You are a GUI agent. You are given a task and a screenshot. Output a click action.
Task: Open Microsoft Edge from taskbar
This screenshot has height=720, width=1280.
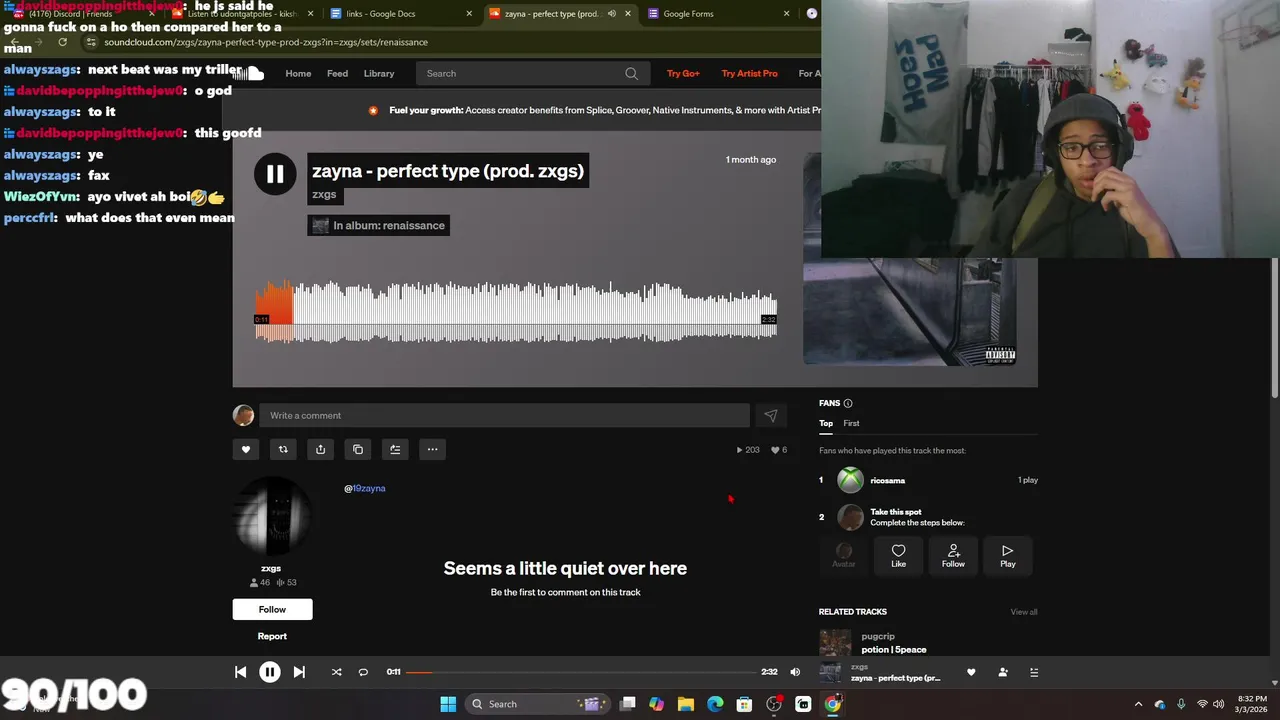point(715,704)
